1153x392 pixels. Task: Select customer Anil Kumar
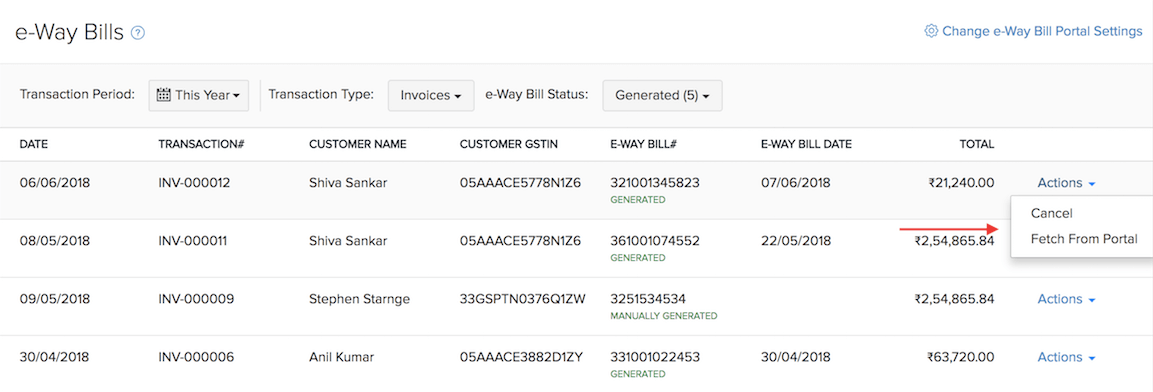click(x=341, y=357)
